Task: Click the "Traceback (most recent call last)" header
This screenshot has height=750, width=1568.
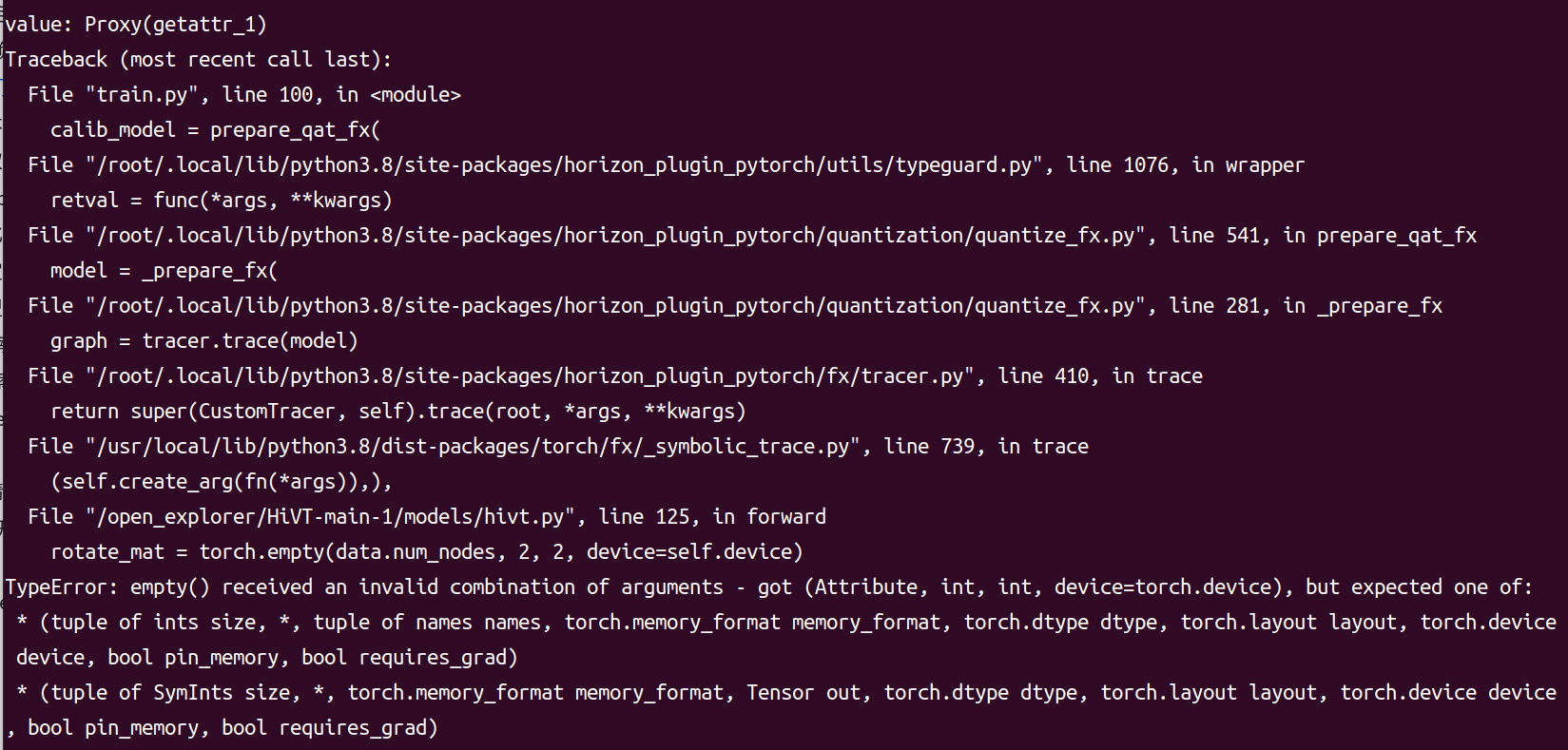Action: click(x=198, y=60)
